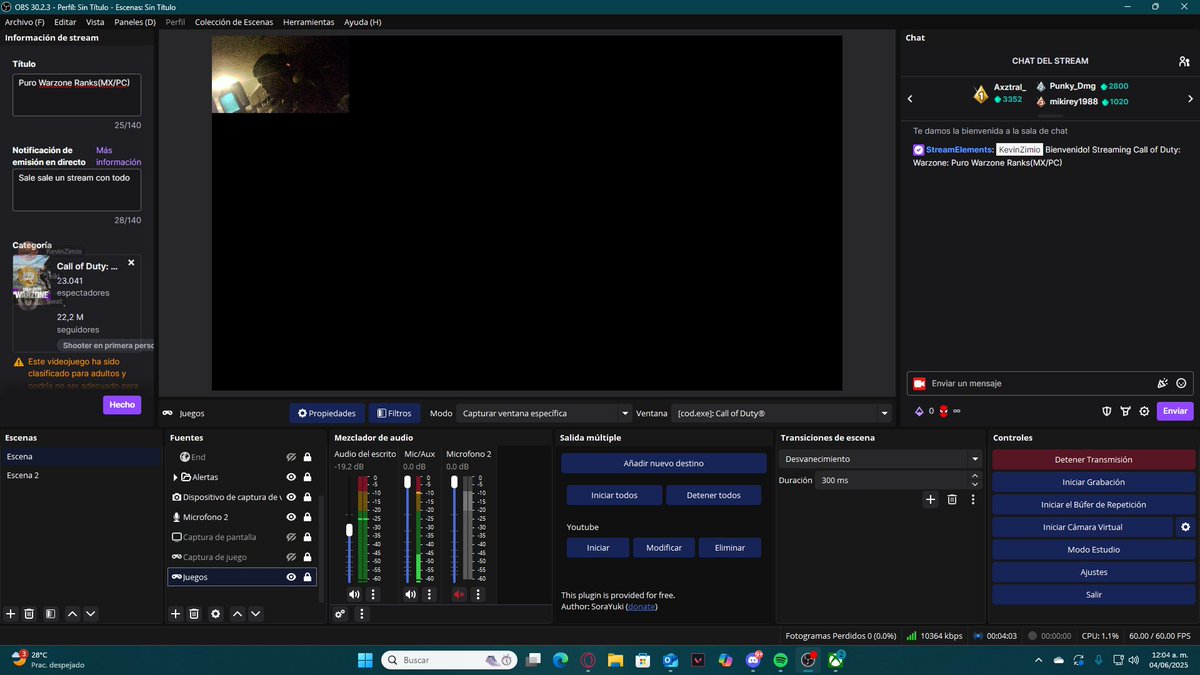Show Captura de juego source
The height and width of the screenshot is (675, 1200).
point(291,557)
